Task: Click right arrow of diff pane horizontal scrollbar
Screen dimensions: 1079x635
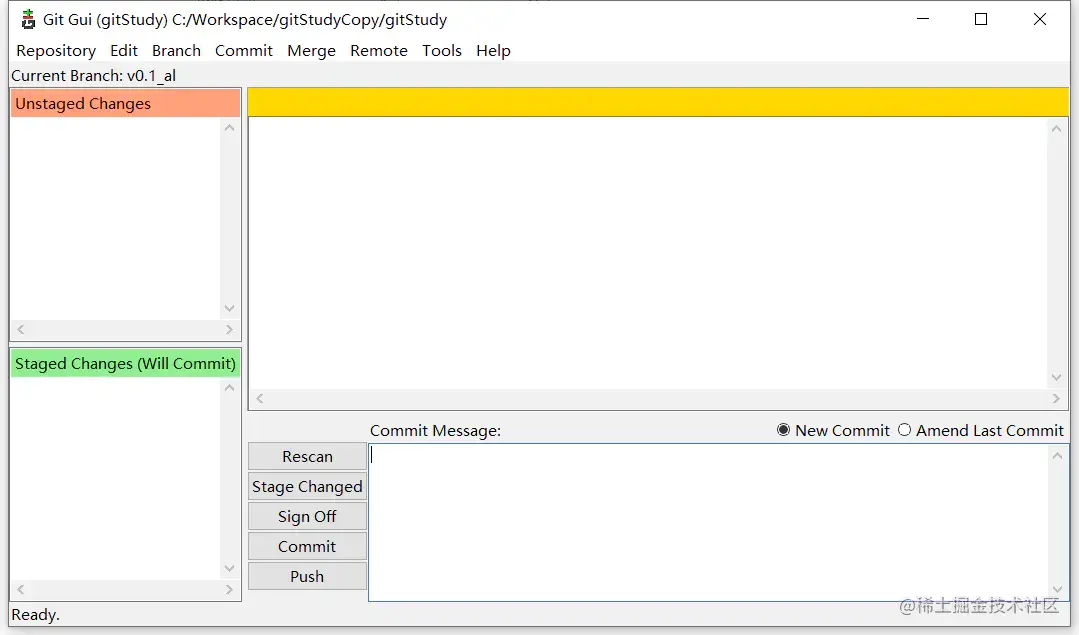Action: point(1056,398)
